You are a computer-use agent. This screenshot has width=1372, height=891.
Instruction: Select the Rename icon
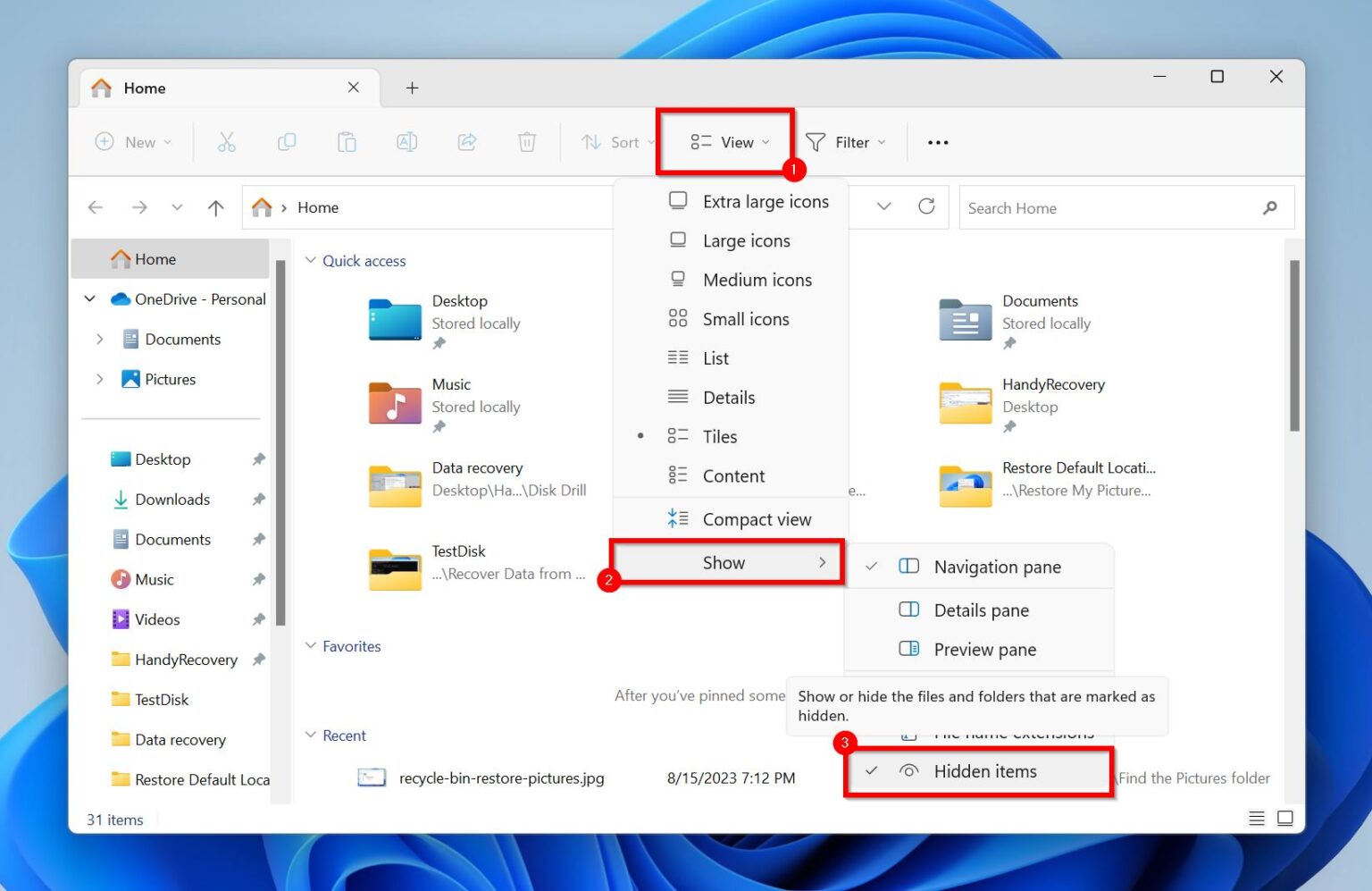coord(406,142)
